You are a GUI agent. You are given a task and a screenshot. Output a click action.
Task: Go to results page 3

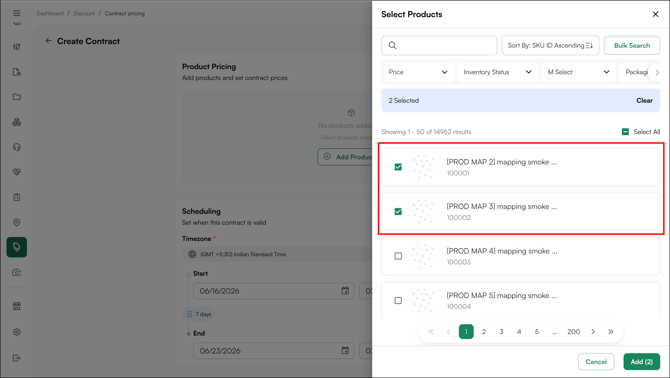click(502, 331)
